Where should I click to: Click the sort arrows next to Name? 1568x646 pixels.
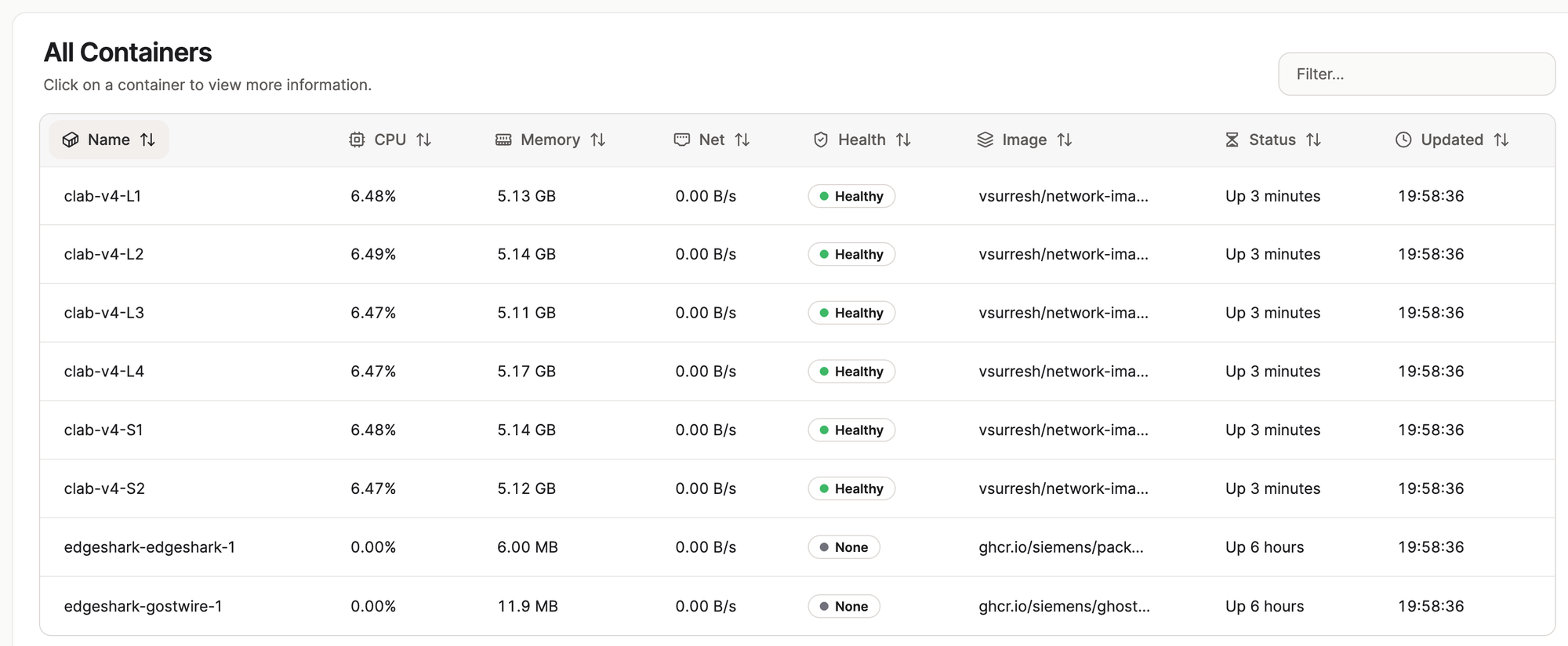pyautogui.click(x=147, y=140)
